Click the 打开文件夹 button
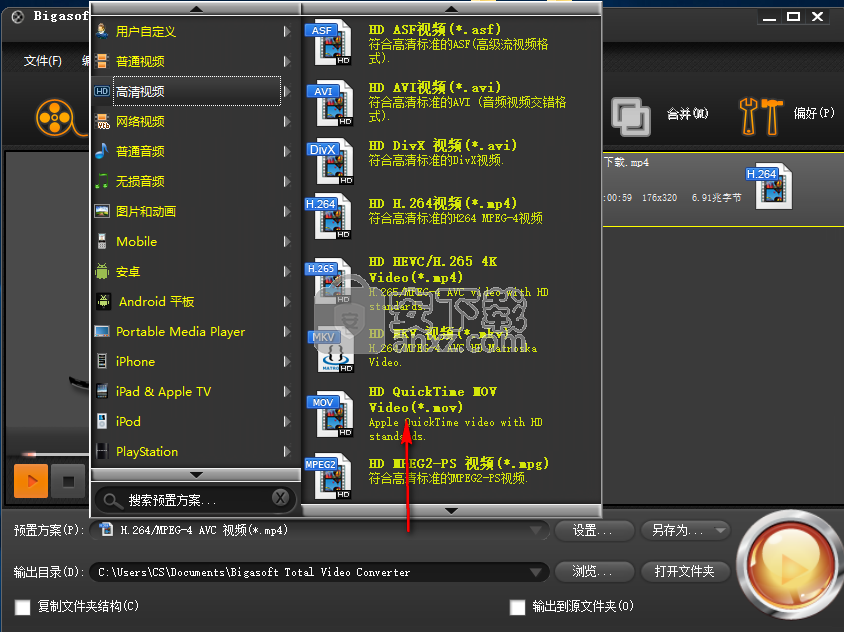844x632 pixels. [685, 571]
